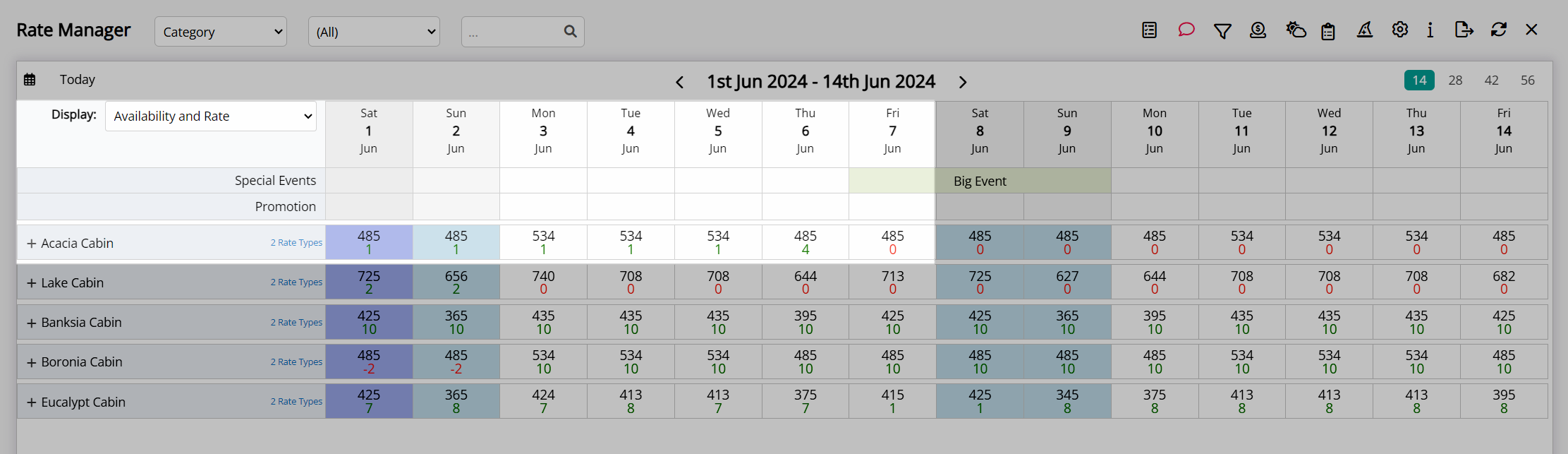Open the wizard hat icon

1365,30
